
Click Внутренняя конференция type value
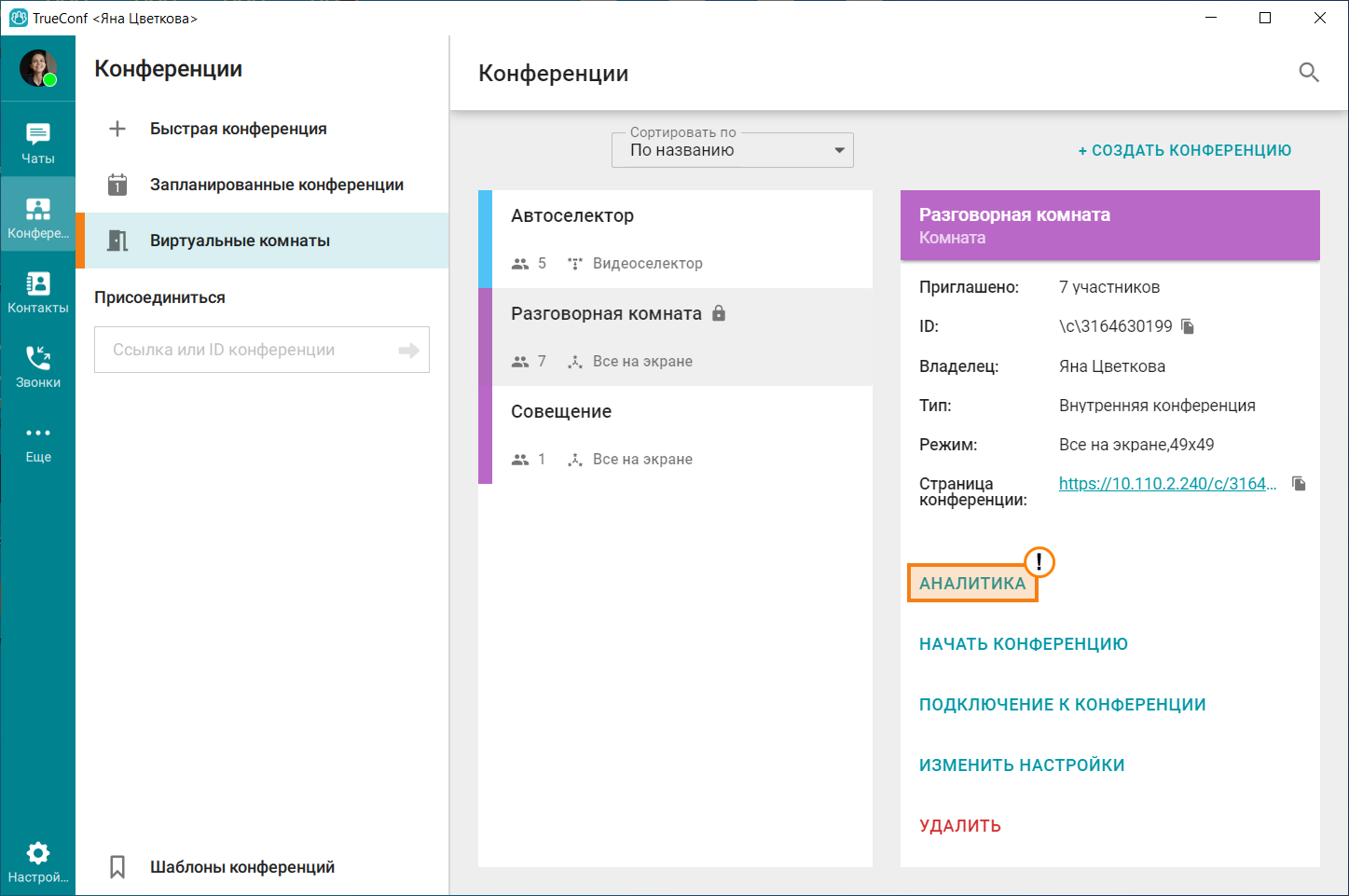click(1157, 406)
